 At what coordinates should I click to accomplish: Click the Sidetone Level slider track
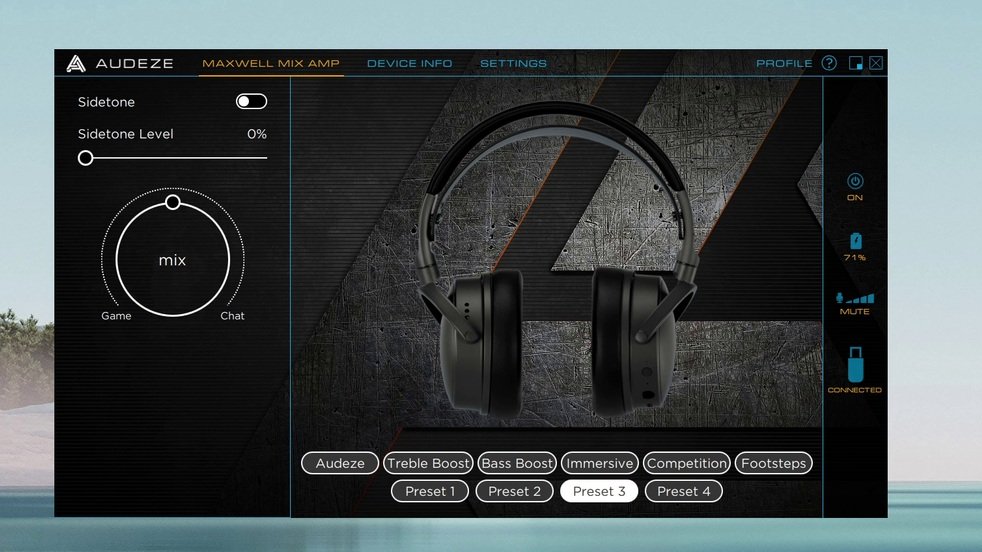click(x=173, y=158)
